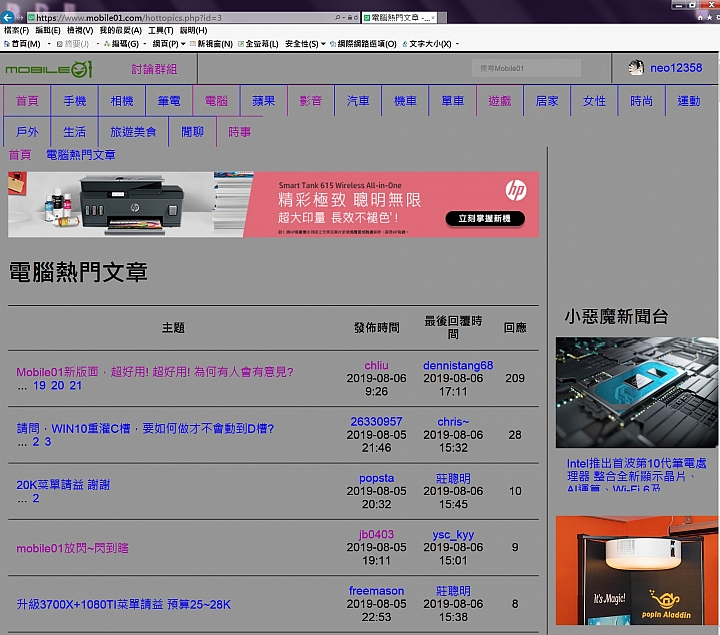Viewport: 720px width, 635px height.
Task: Click the 搜尋Mobile01 search field
Action: pos(526,68)
